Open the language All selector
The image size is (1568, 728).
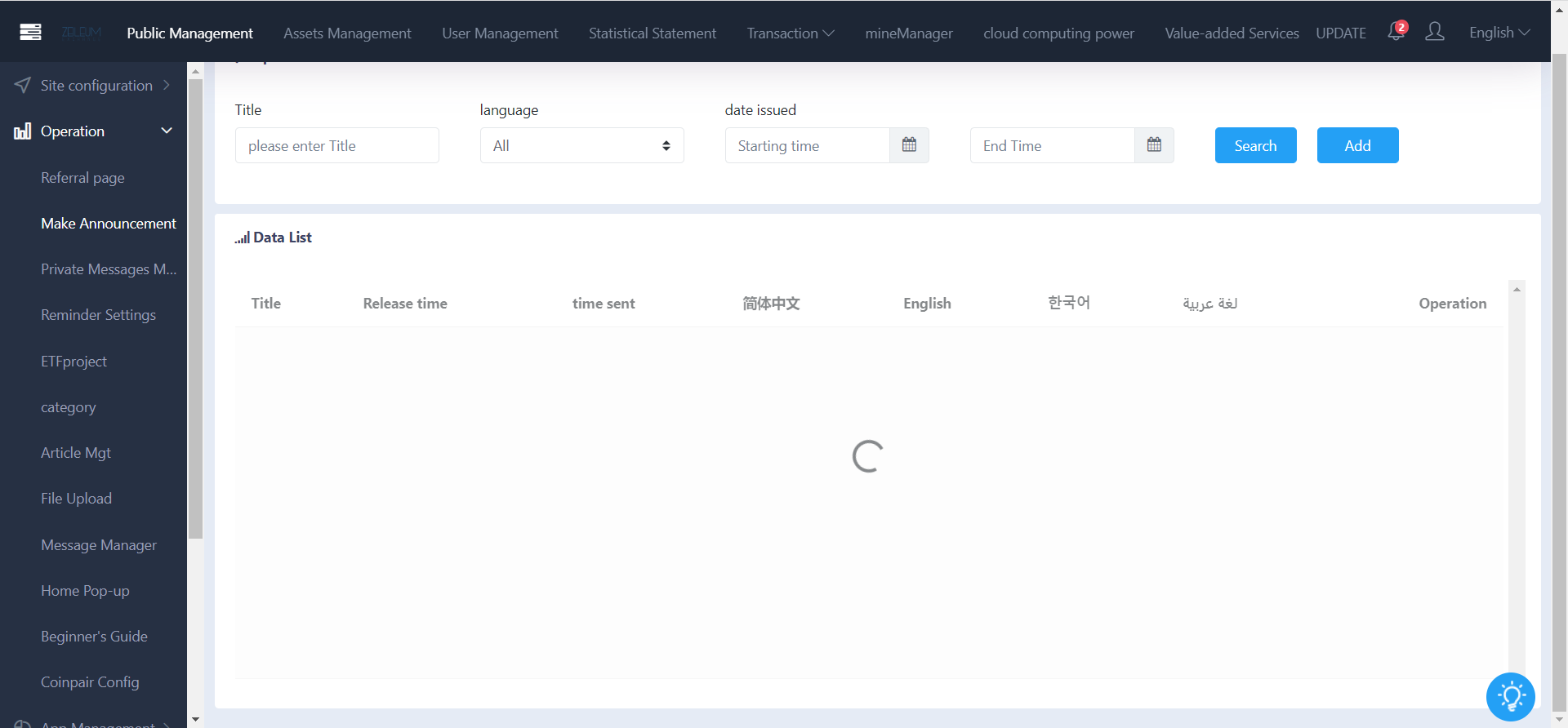(582, 145)
